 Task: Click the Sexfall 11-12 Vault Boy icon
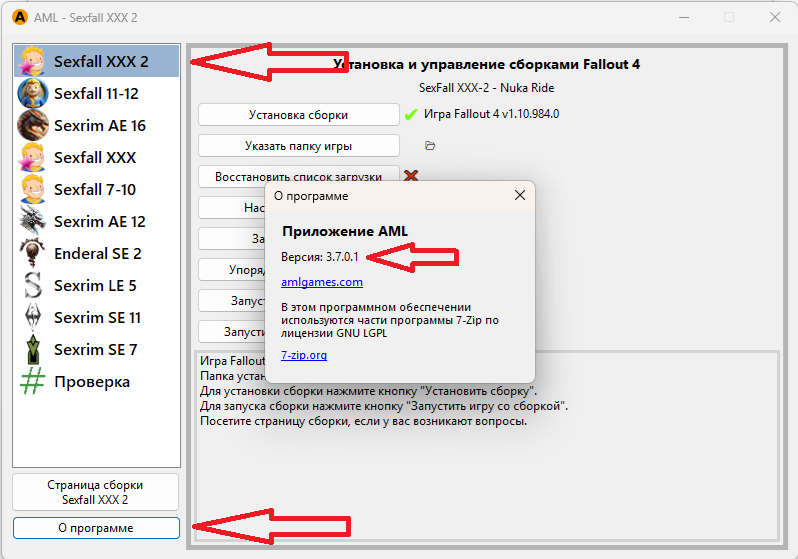33,93
